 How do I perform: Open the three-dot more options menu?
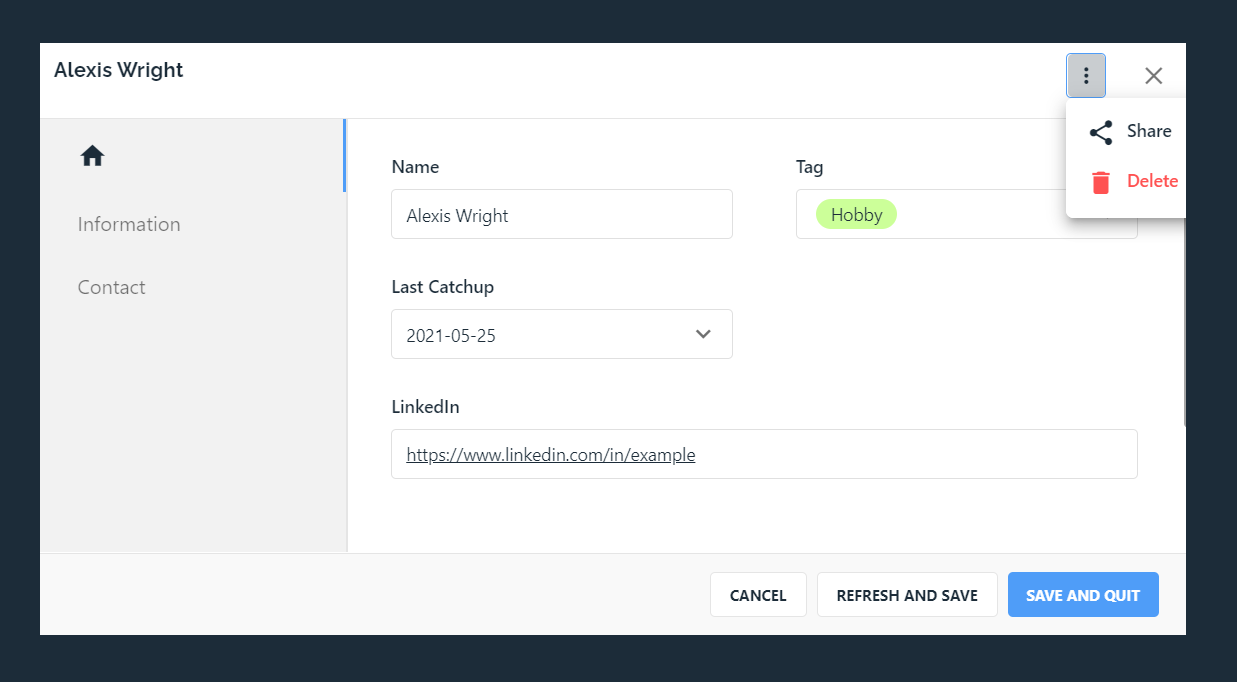point(1086,76)
